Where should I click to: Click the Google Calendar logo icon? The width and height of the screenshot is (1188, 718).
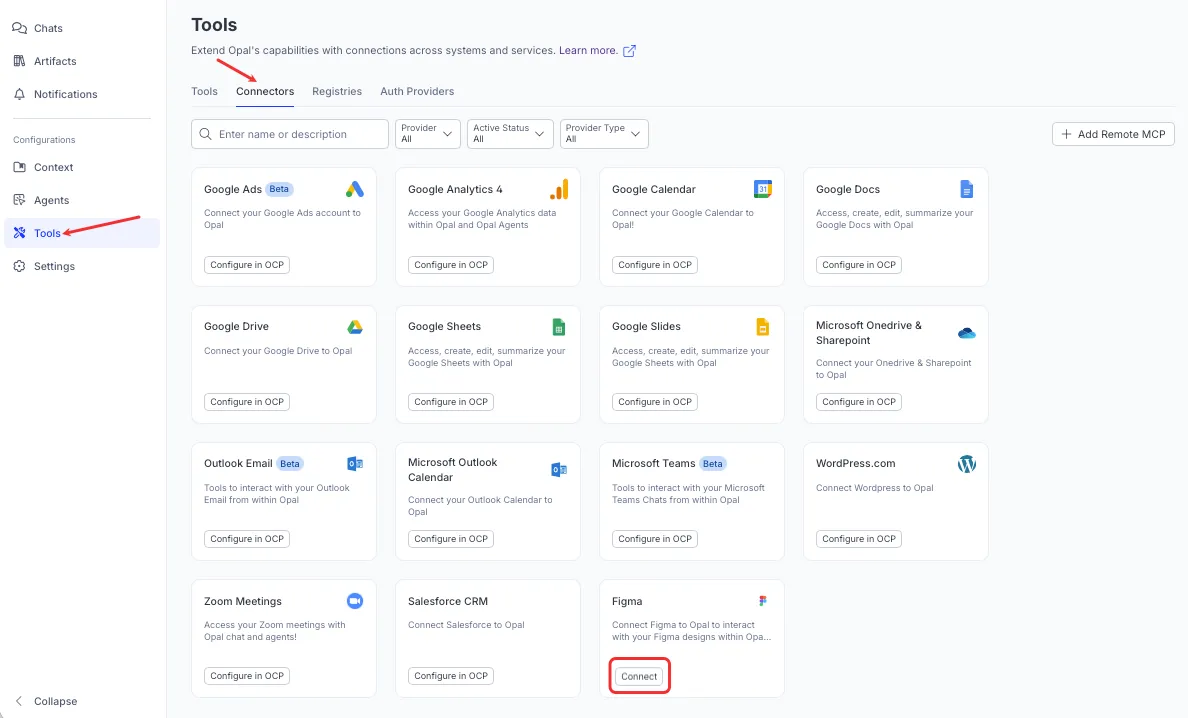(x=763, y=189)
